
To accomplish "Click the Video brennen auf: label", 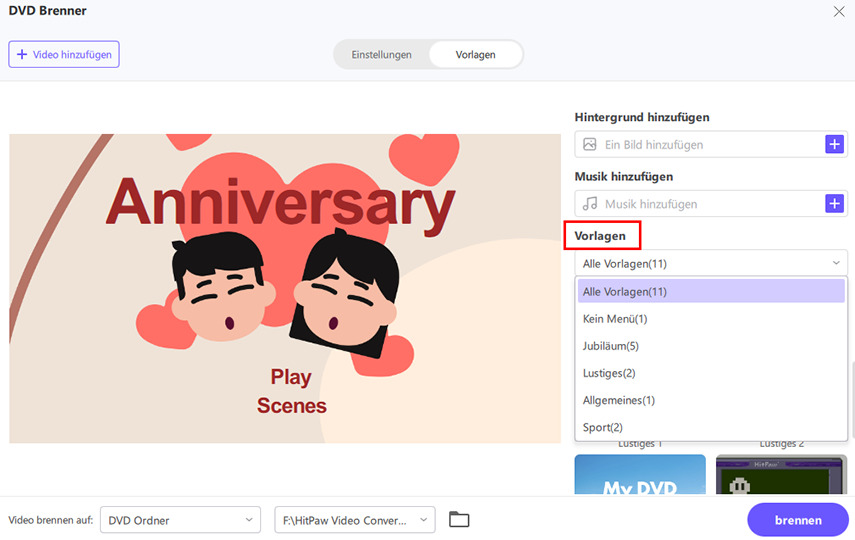I will (51, 520).
